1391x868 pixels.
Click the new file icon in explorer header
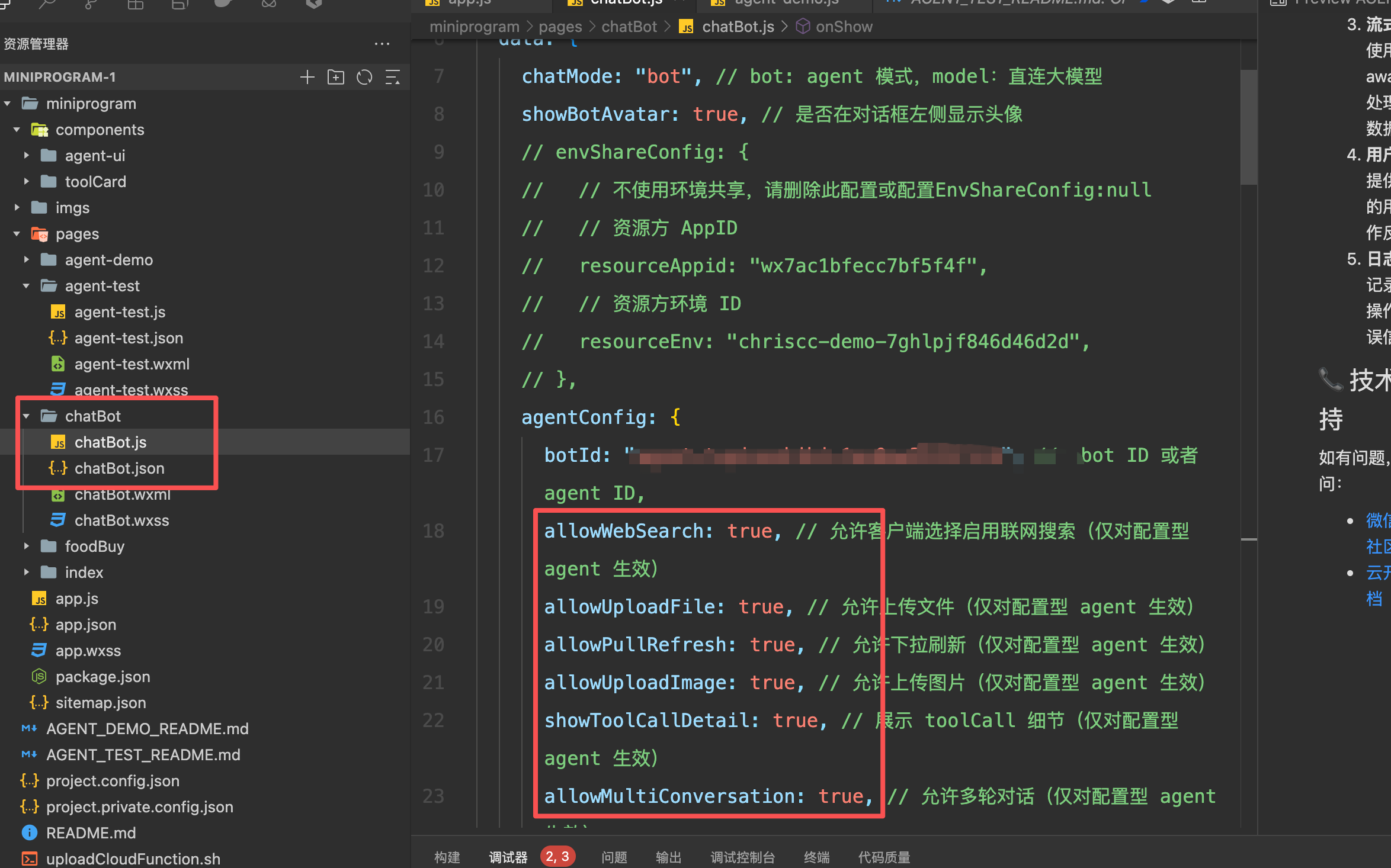[307, 78]
